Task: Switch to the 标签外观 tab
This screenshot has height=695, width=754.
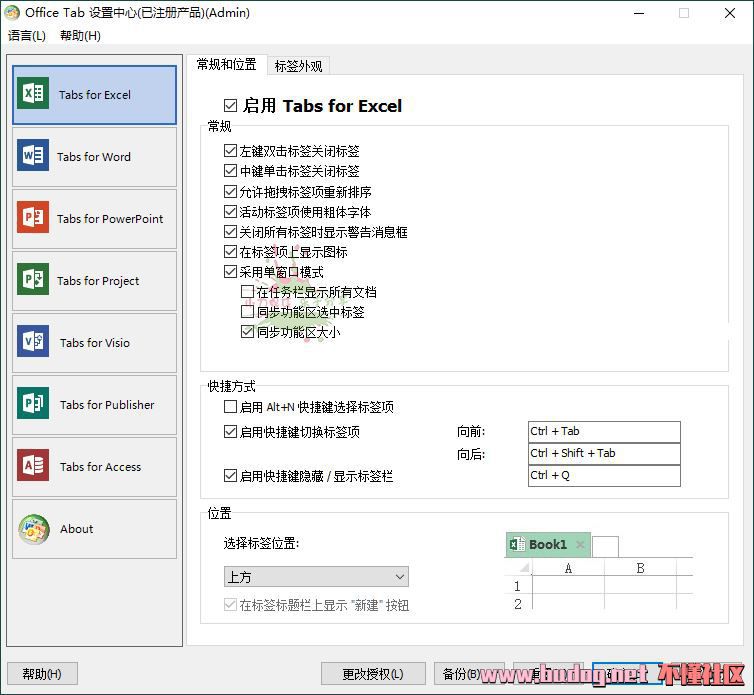Action: point(298,66)
